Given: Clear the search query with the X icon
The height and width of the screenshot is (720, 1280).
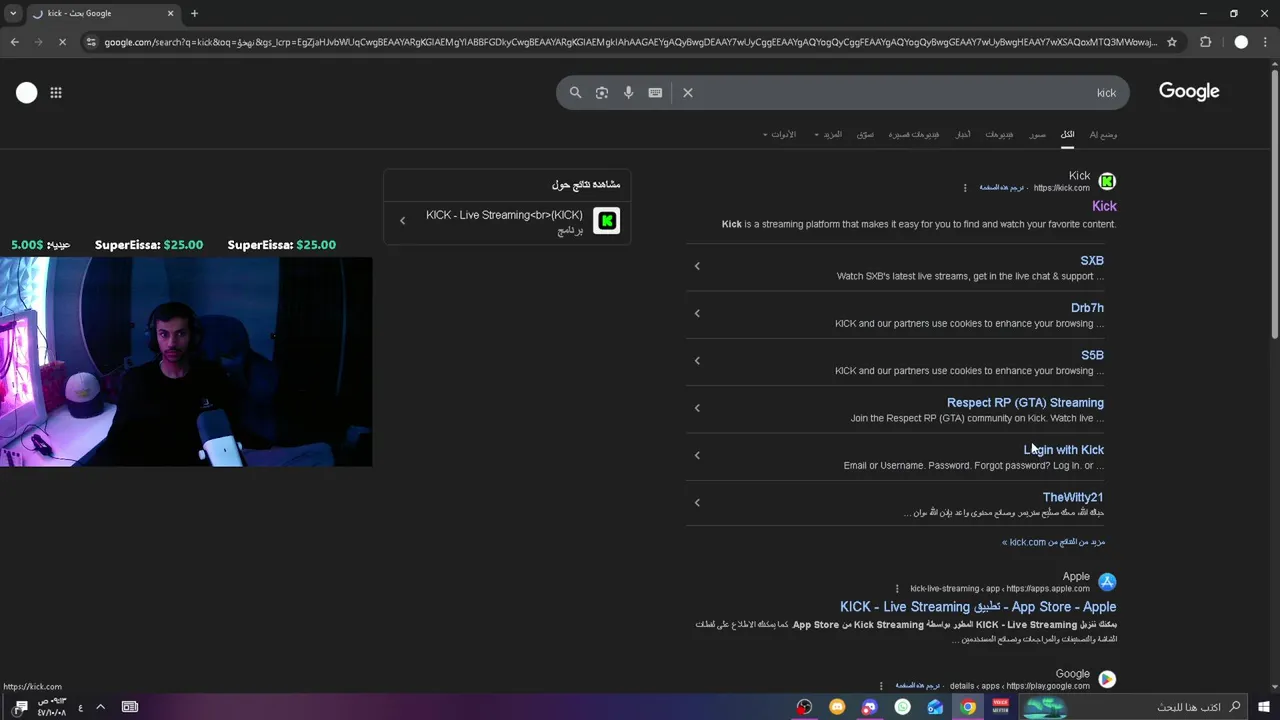Looking at the screenshot, I should pos(688,92).
